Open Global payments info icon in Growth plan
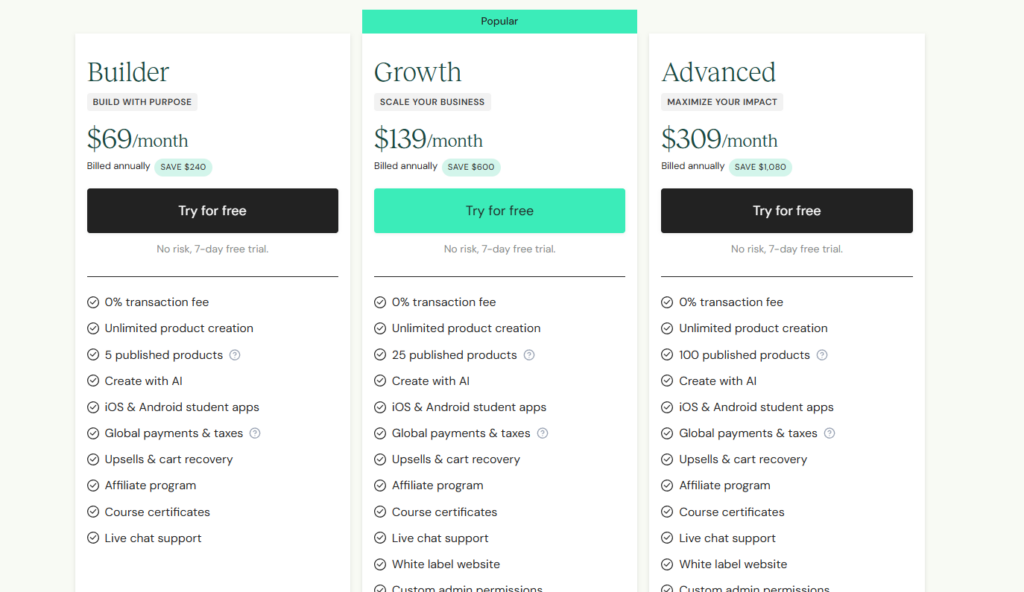Image resolution: width=1024 pixels, height=592 pixels. [542, 433]
